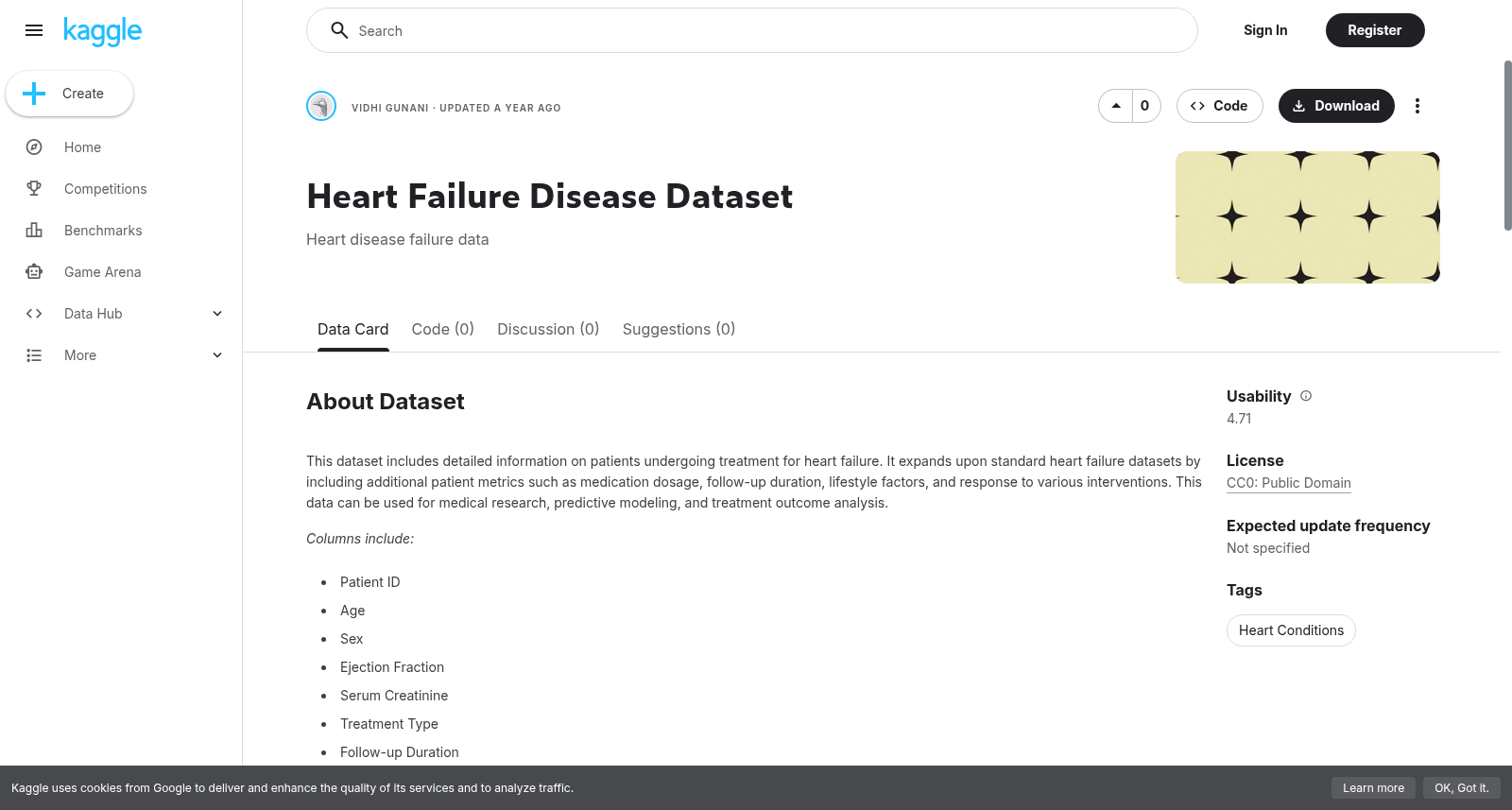Click the Kaggle logo
Viewport: 1512px width, 810px height.
tap(102, 31)
